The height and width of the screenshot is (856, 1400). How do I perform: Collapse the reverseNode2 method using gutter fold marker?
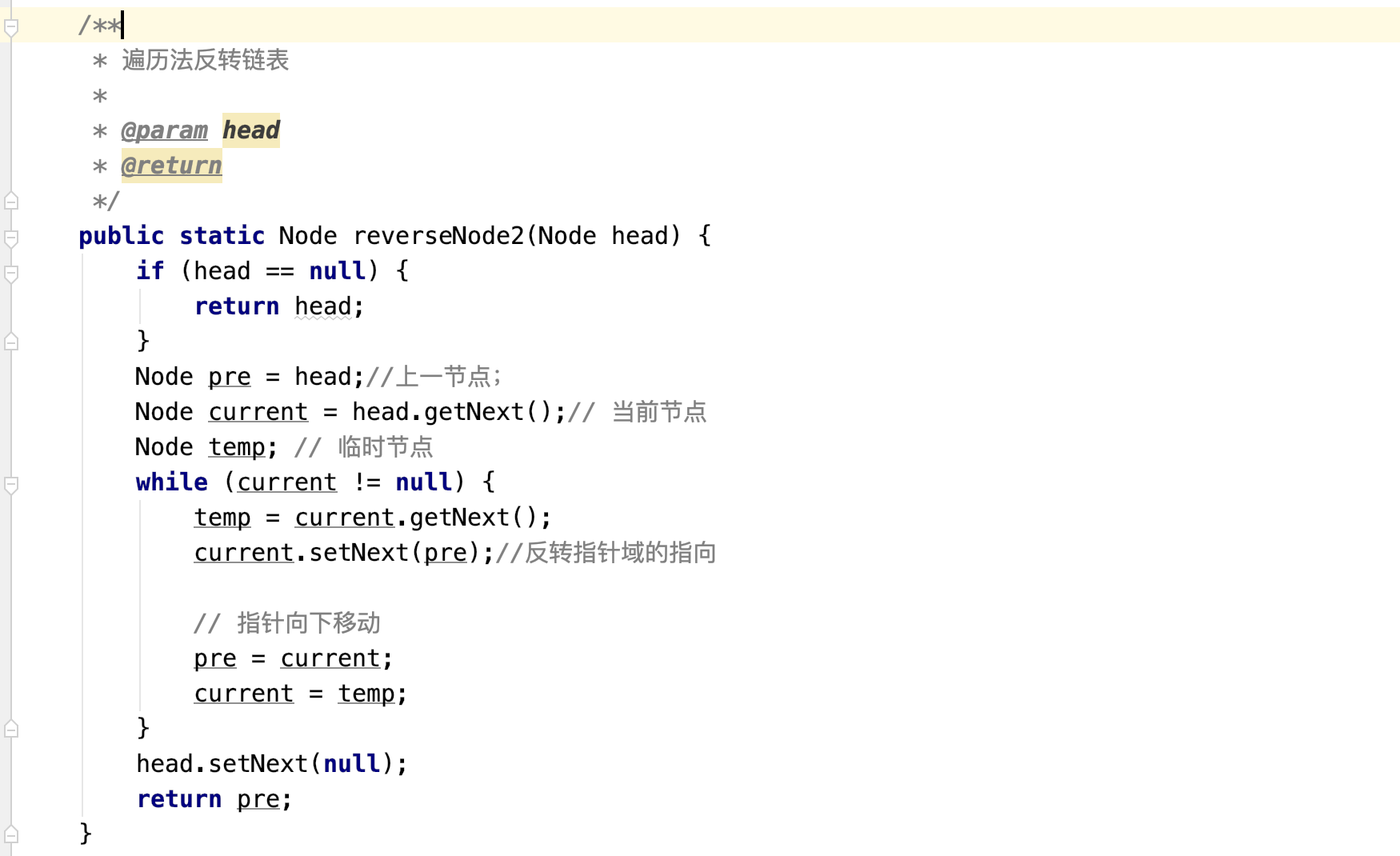[11, 238]
